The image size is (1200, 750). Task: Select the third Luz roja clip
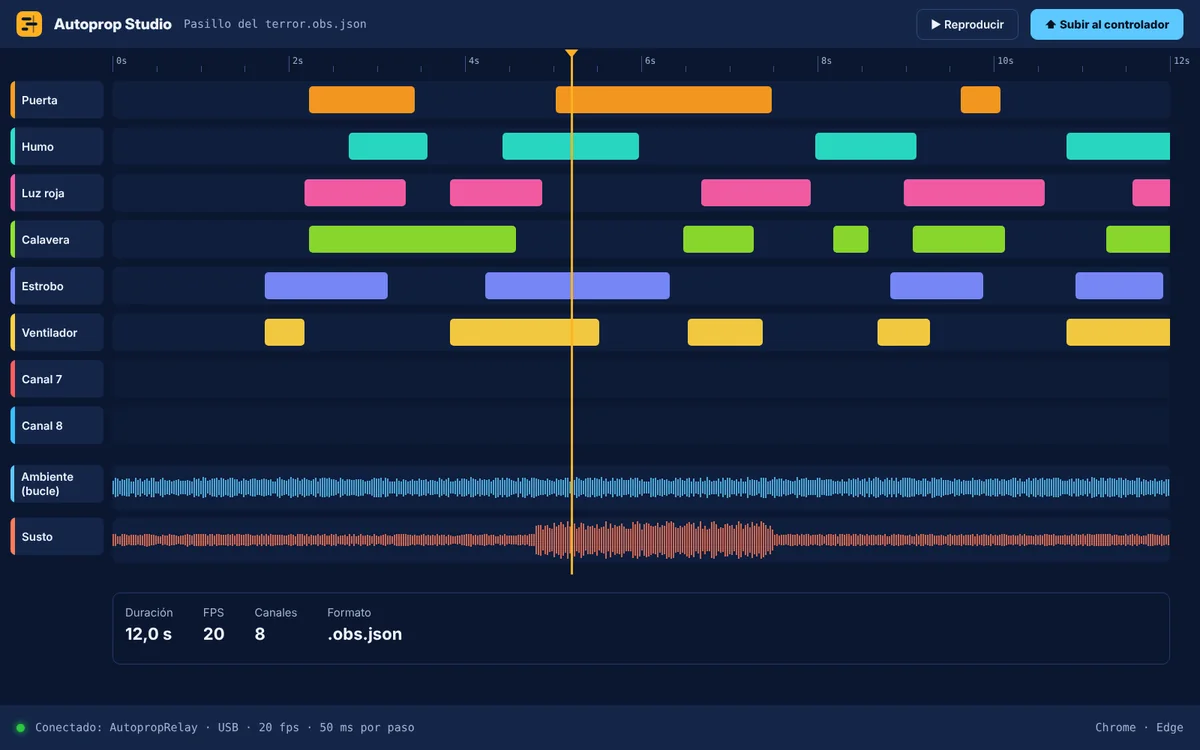(756, 193)
